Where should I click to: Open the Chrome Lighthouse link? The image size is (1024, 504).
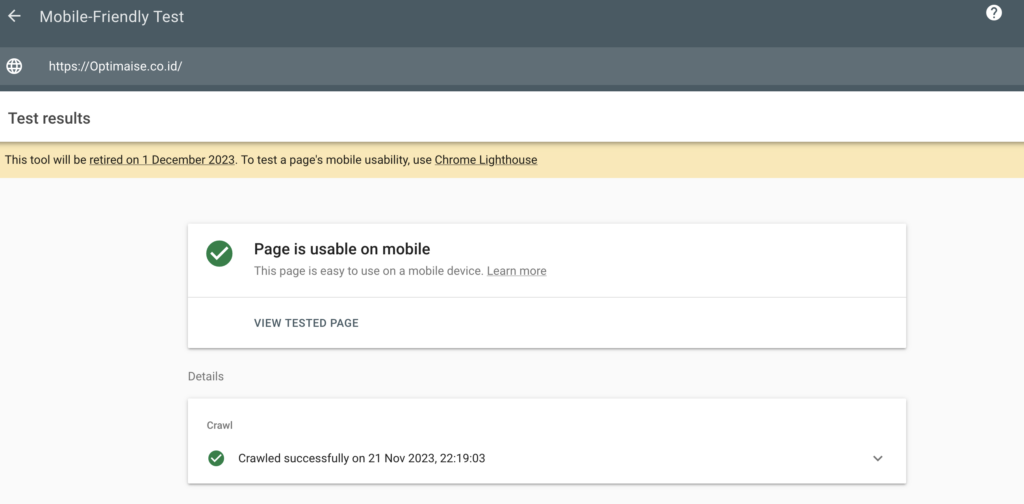[x=485, y=160]
